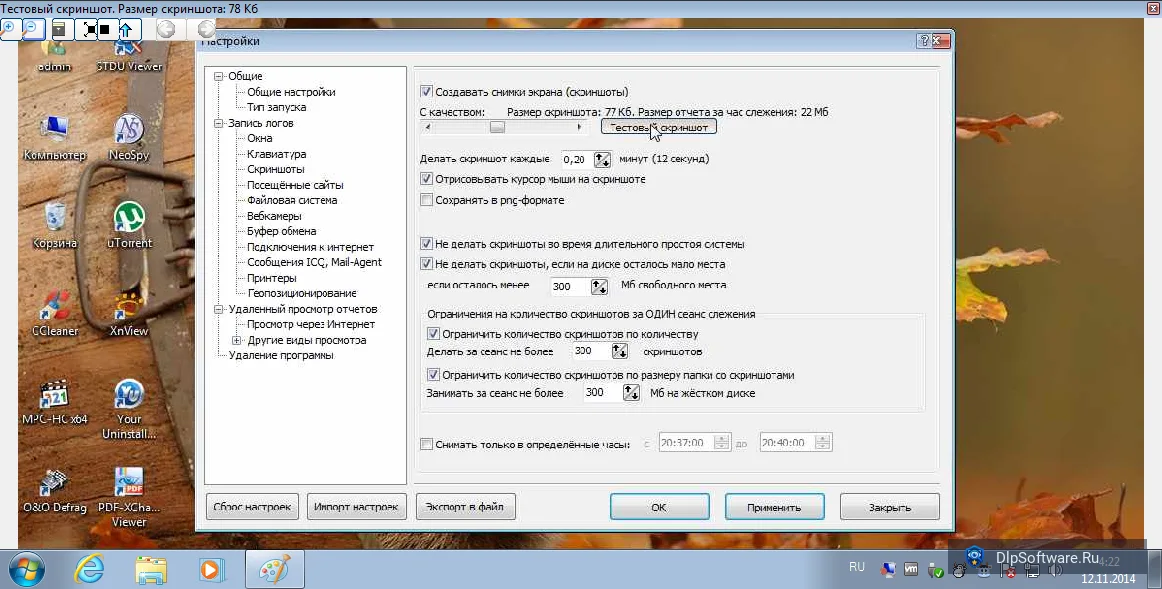Enable 'Снимать только в определённые часы' checkbox

426,444
